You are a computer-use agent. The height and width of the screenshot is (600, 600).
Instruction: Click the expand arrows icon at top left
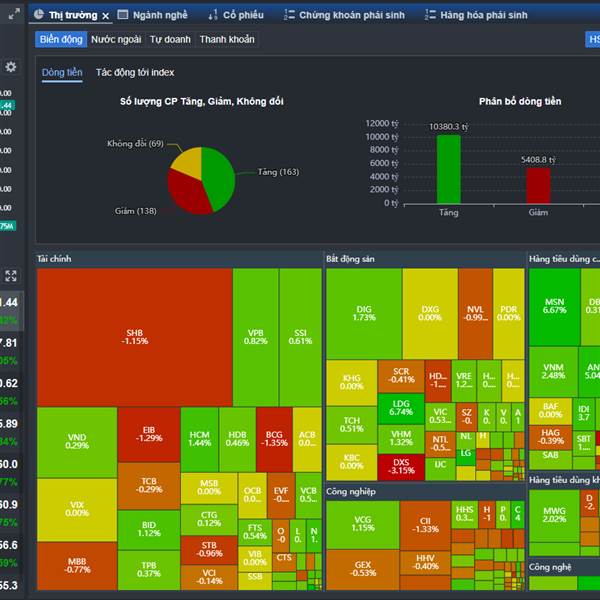(x=14, y=14)
